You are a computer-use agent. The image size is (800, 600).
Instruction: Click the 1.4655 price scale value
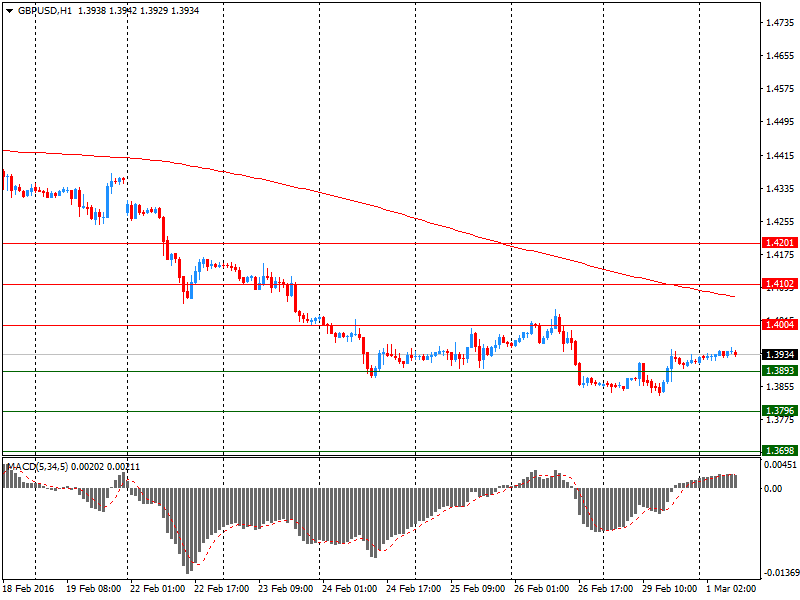(780, 56)
